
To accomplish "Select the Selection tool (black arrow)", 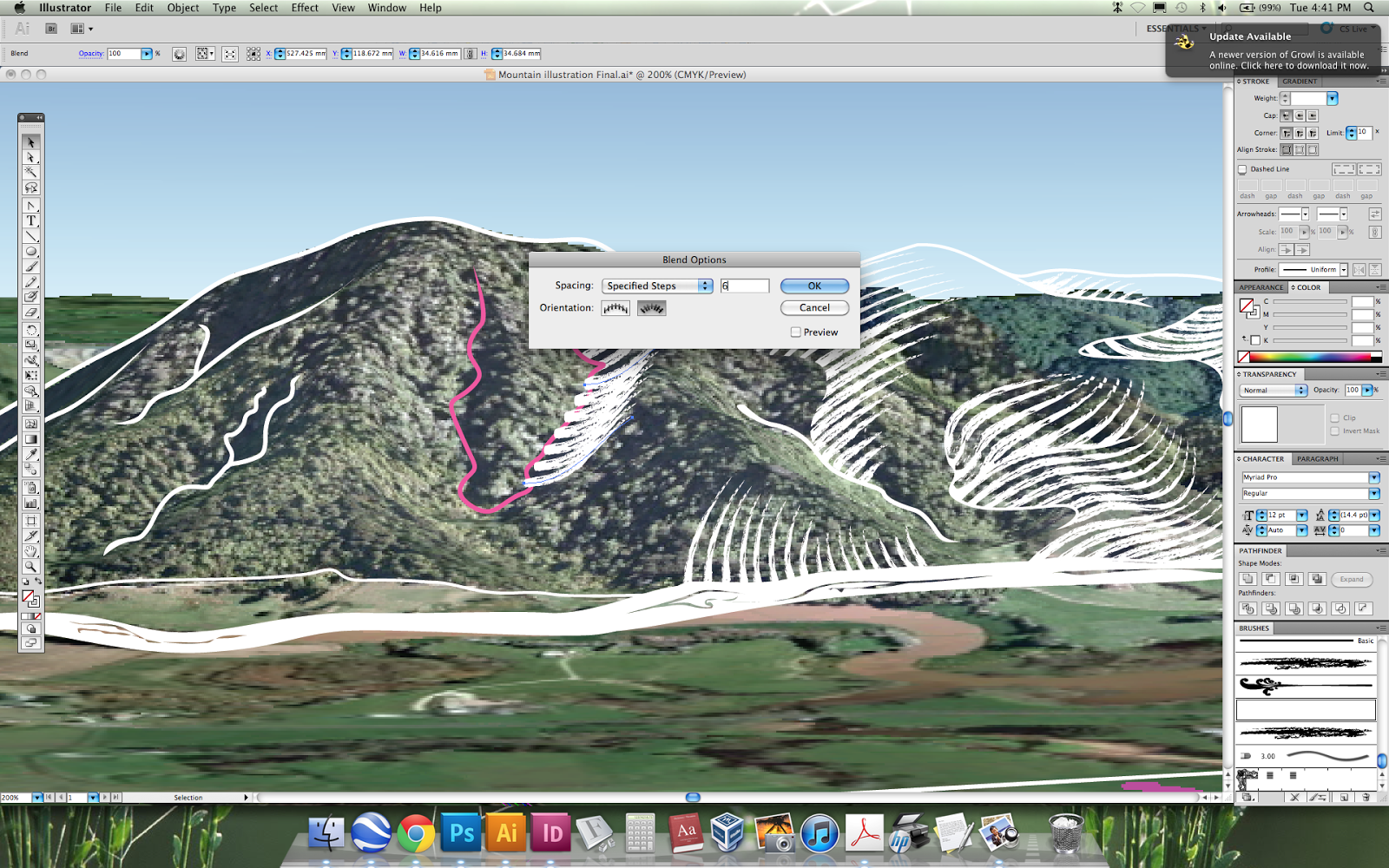I will pos(31,142).
